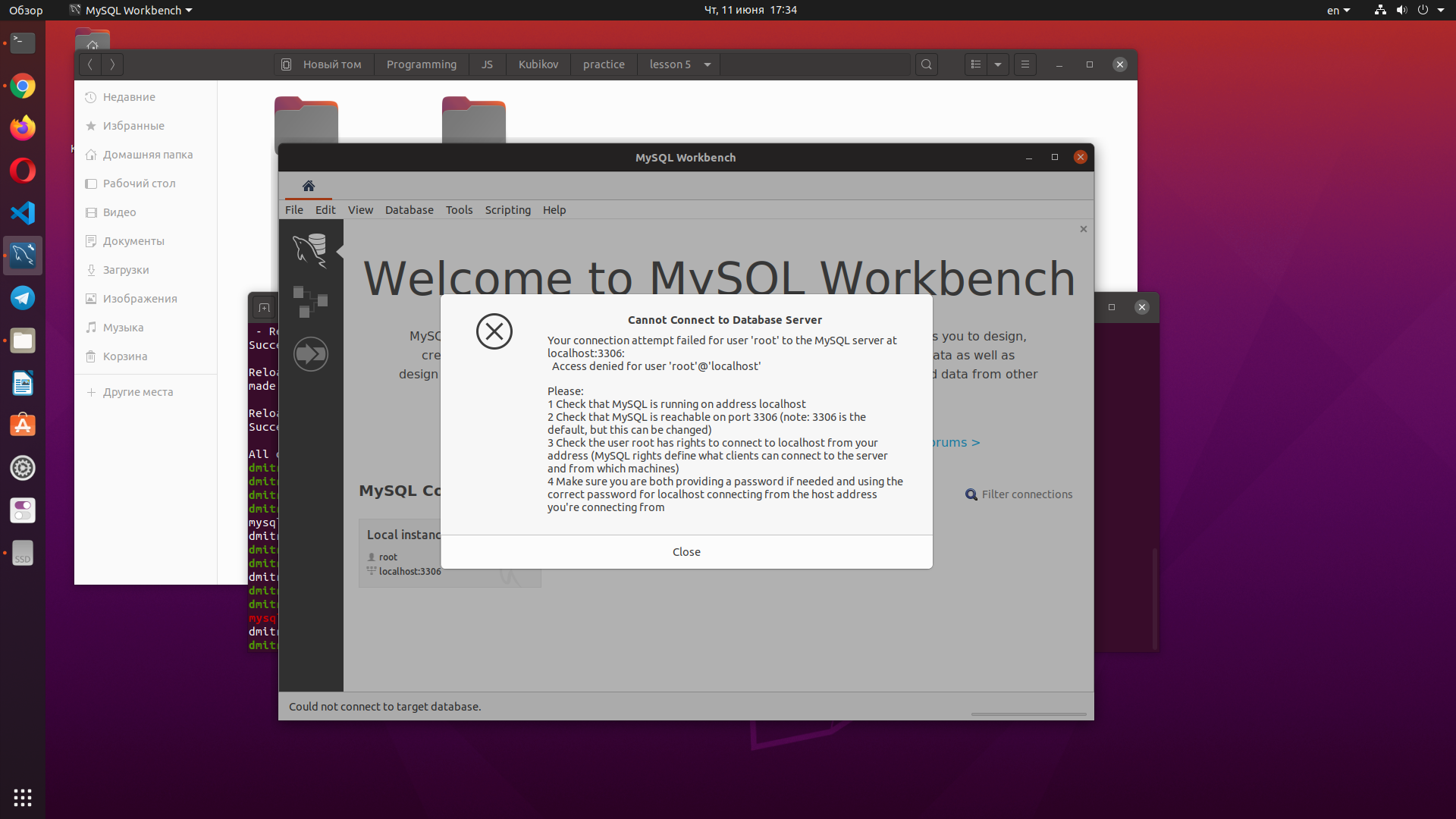
Task: Launch LibreOffice Writer from the dock
Action: (23, 383)
